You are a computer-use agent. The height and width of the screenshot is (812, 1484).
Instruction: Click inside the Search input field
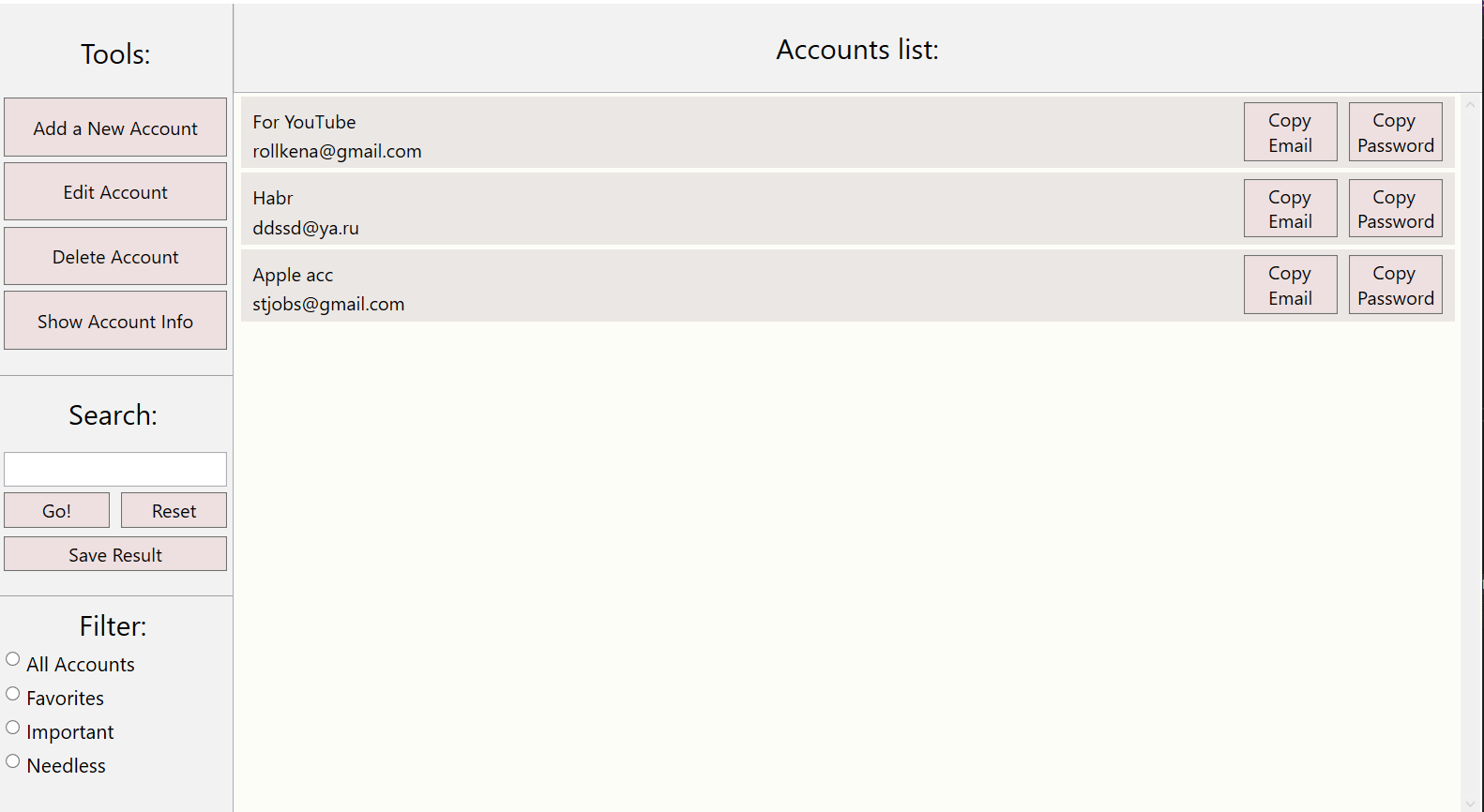114,469
